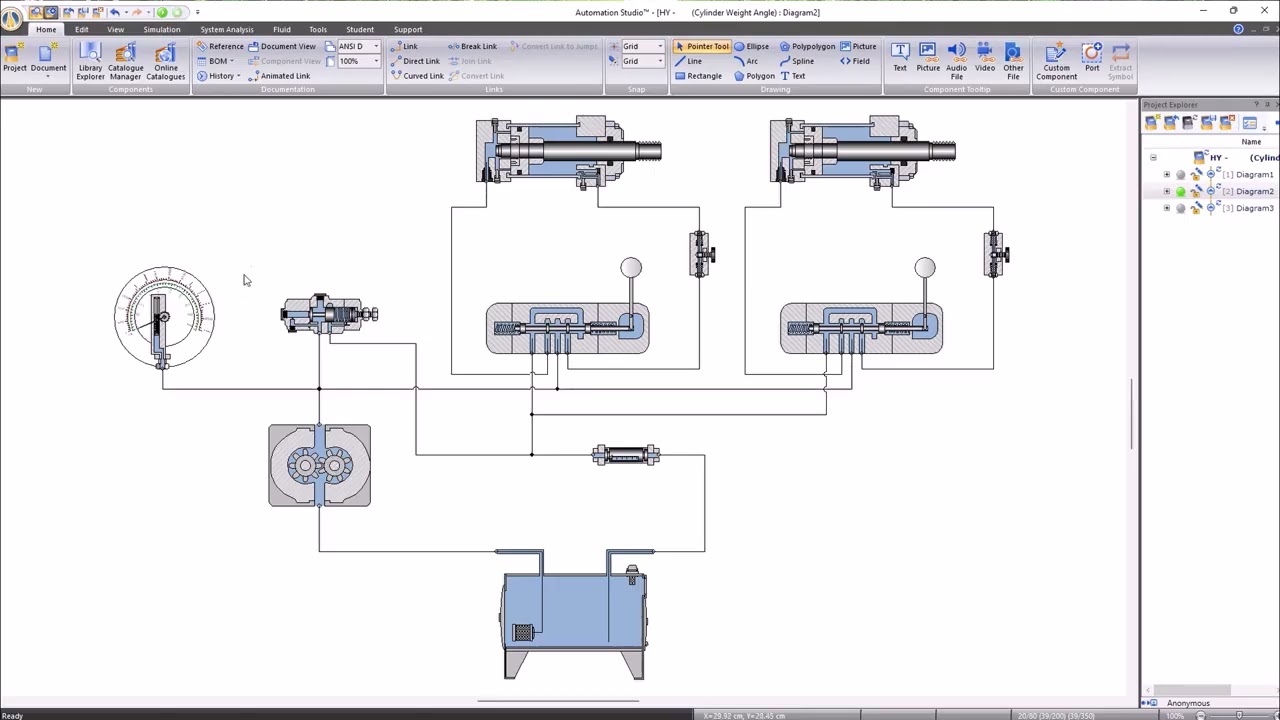Viewport: 1280px width, 720px height.
Task: Open the System Analysis tab
Action: (227, 29)
